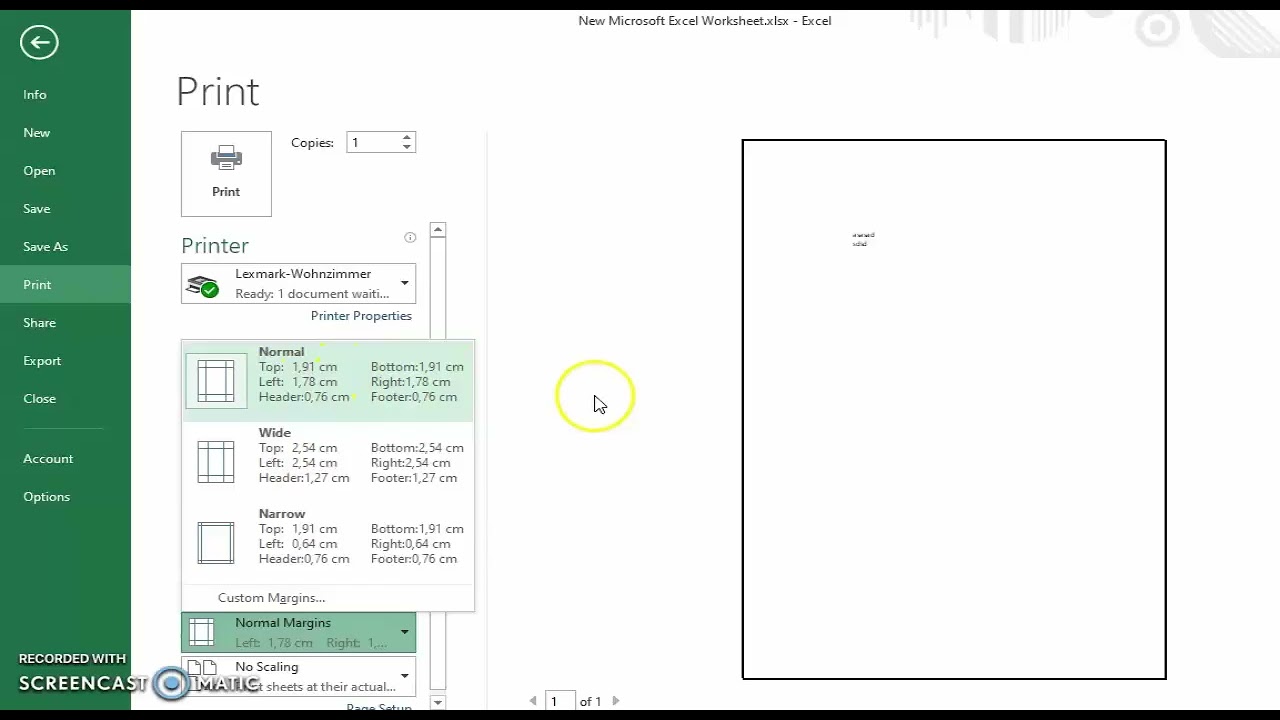Viewport: 1280px width, 720px height.
Task: Click the Print button with printer icon
Action: pyautogui.click(x=226, y=174)
